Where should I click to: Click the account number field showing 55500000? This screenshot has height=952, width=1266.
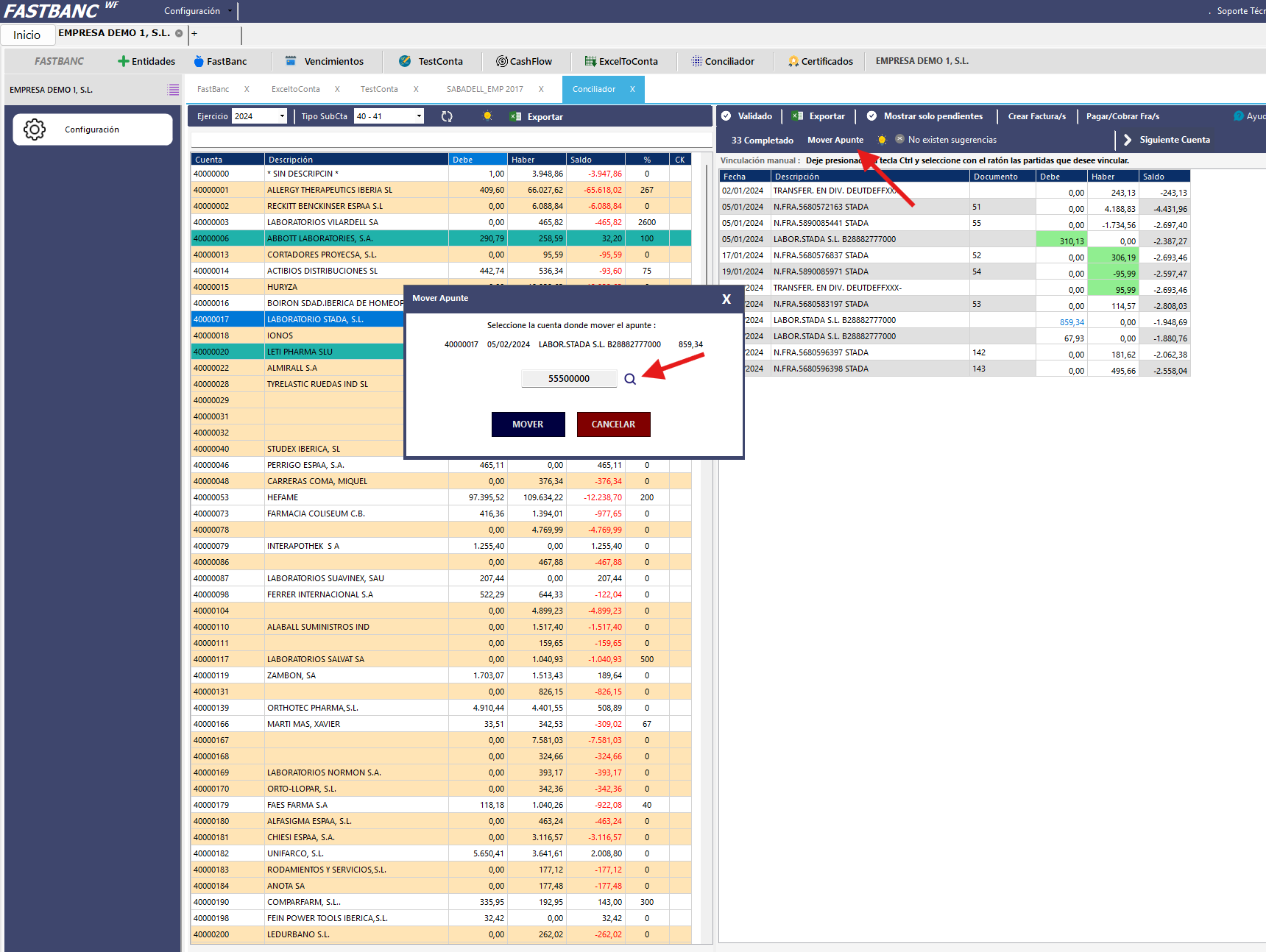pos(569,379)
